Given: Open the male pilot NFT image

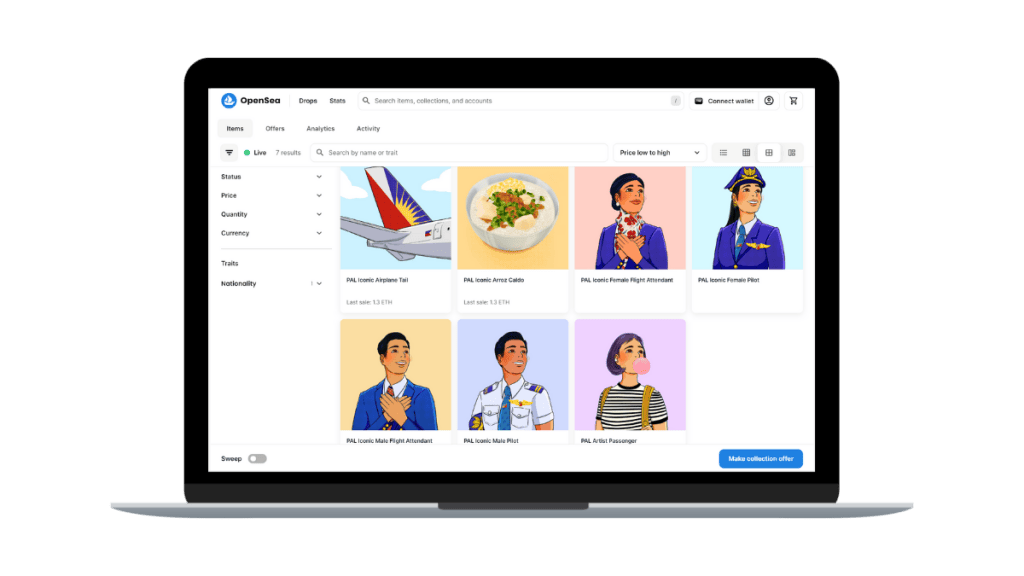Looking at the screenshot, I should click(513, 375).
